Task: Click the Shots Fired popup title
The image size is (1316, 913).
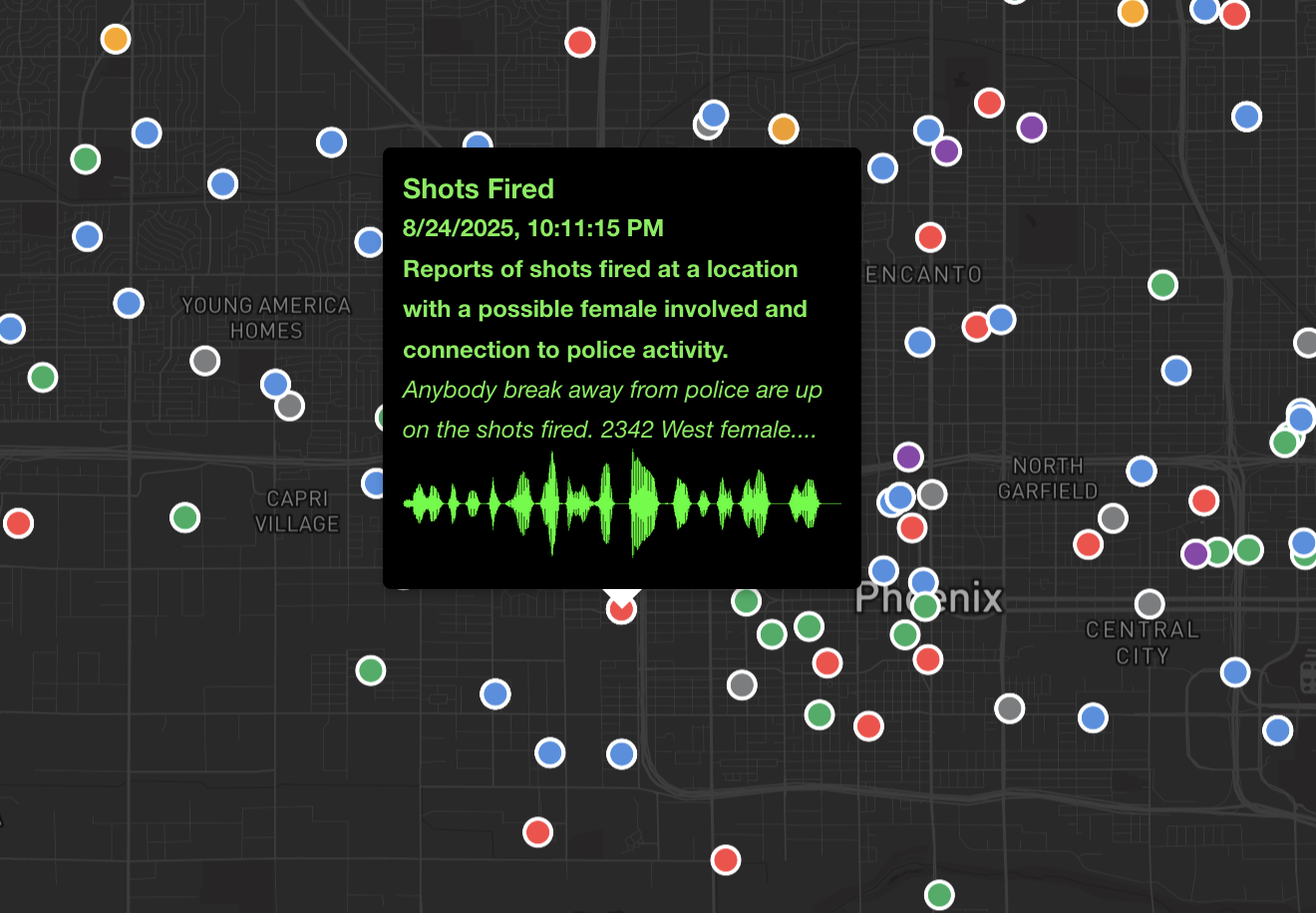Action: pos(479,189)
